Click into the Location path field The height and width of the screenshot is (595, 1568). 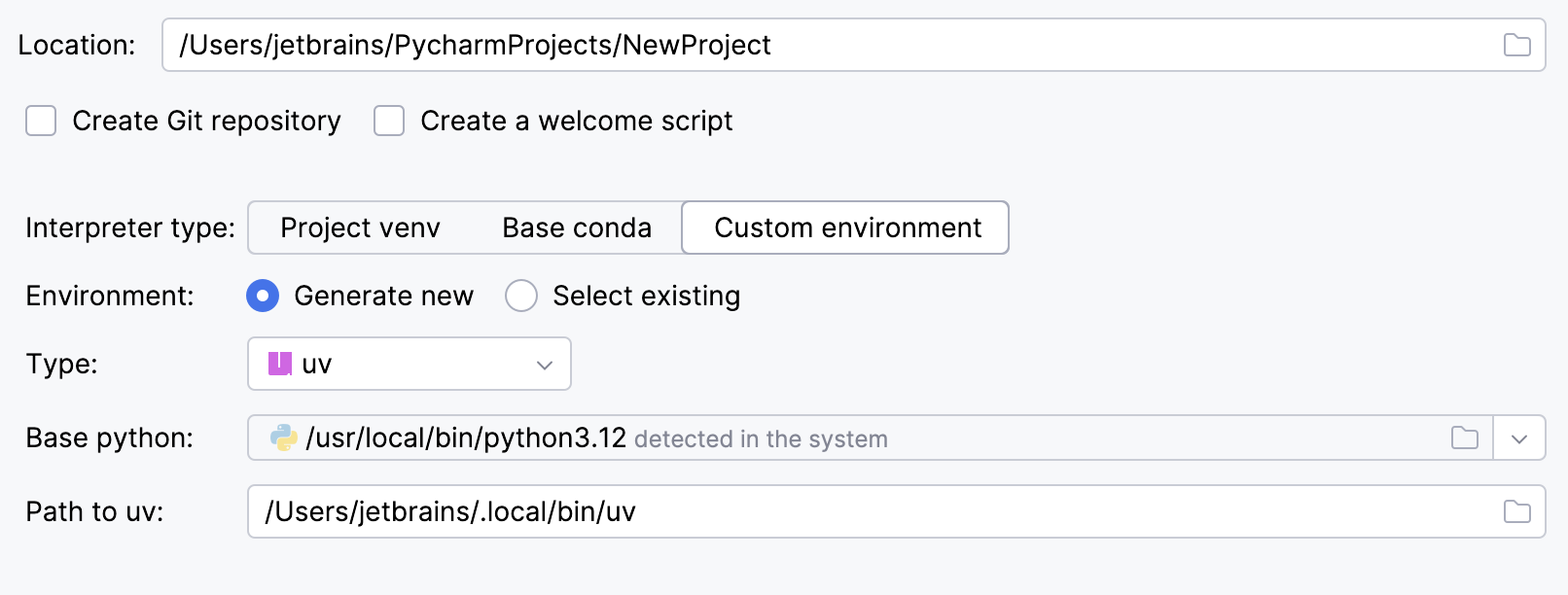pyautogui.click(x=853, y=45)
